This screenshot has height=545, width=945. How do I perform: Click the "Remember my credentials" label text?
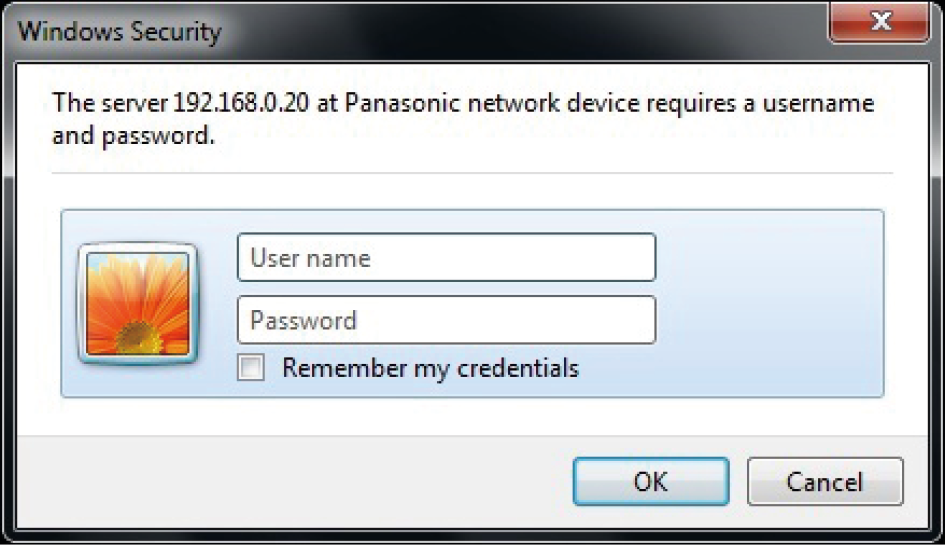[x=430, y=368]
